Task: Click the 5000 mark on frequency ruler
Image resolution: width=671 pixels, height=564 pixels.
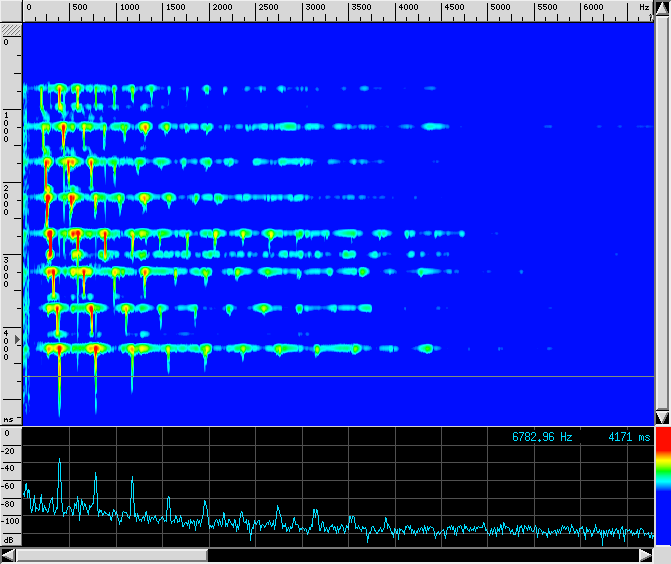Action: click(x=500, y=8)
